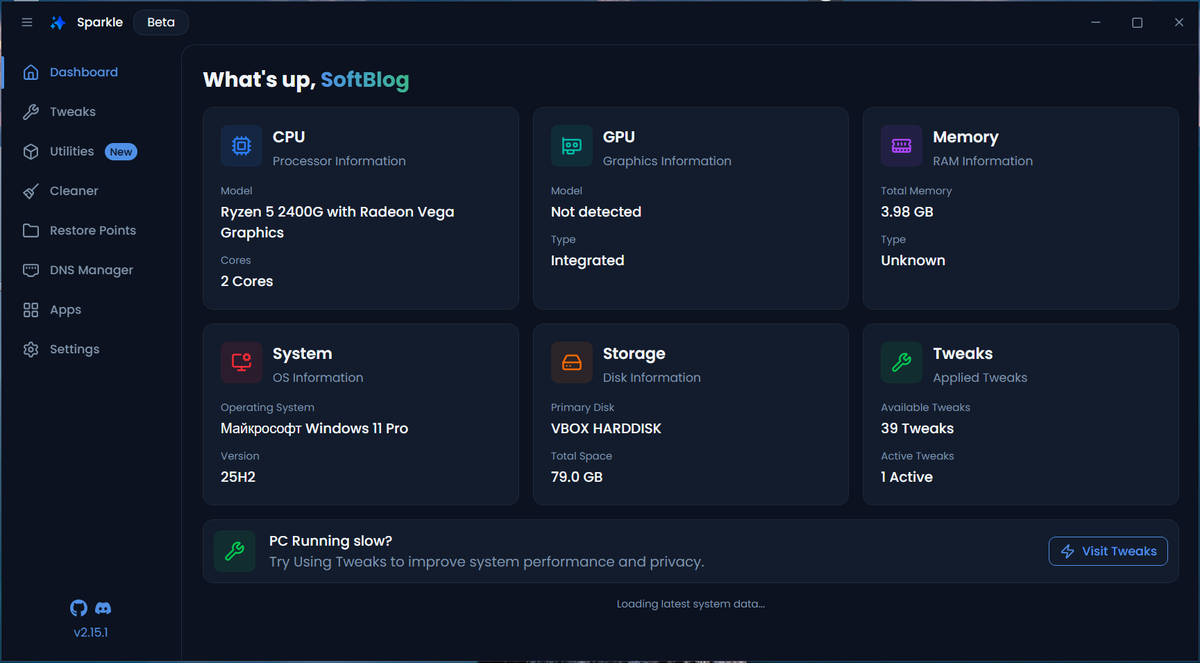Viewport: 1200px width, 663px height.
Task: Click the GPU model Not detected value
Action: point(596,212)
